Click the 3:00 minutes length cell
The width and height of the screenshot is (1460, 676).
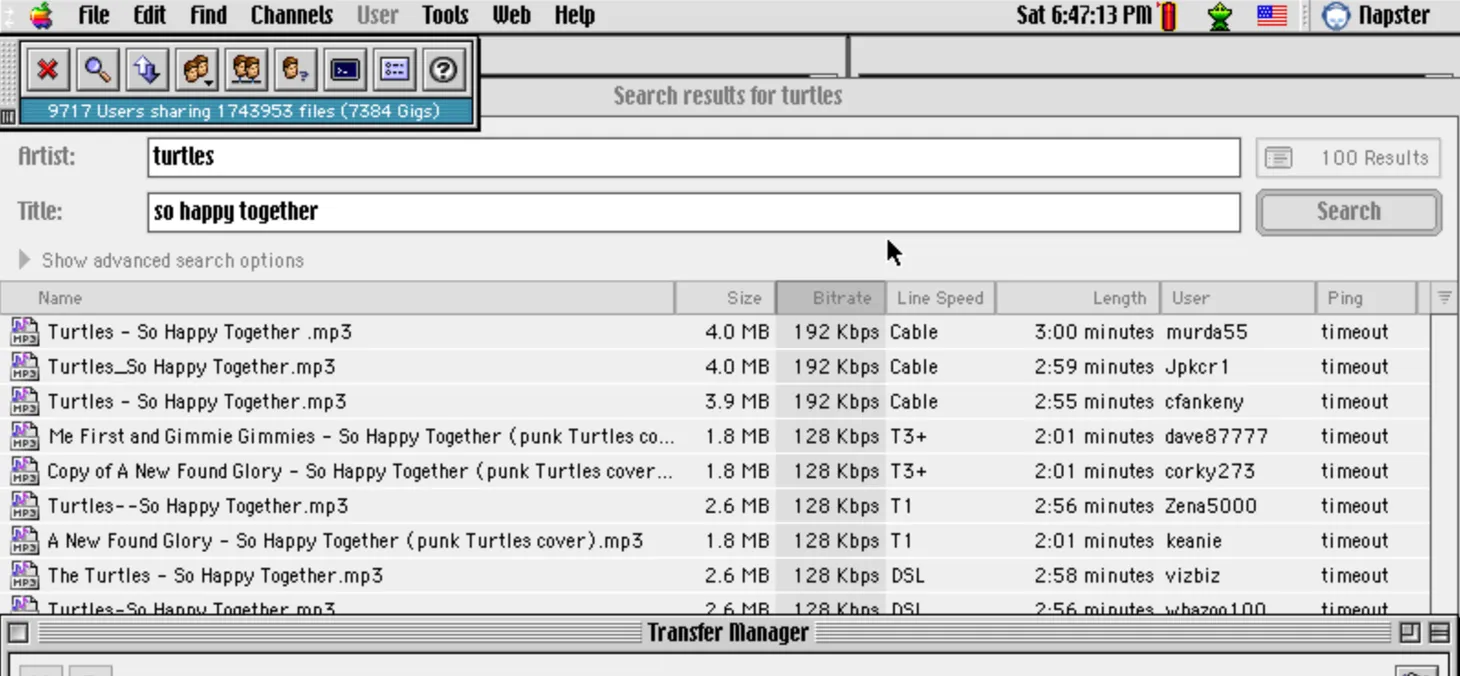1094,332
